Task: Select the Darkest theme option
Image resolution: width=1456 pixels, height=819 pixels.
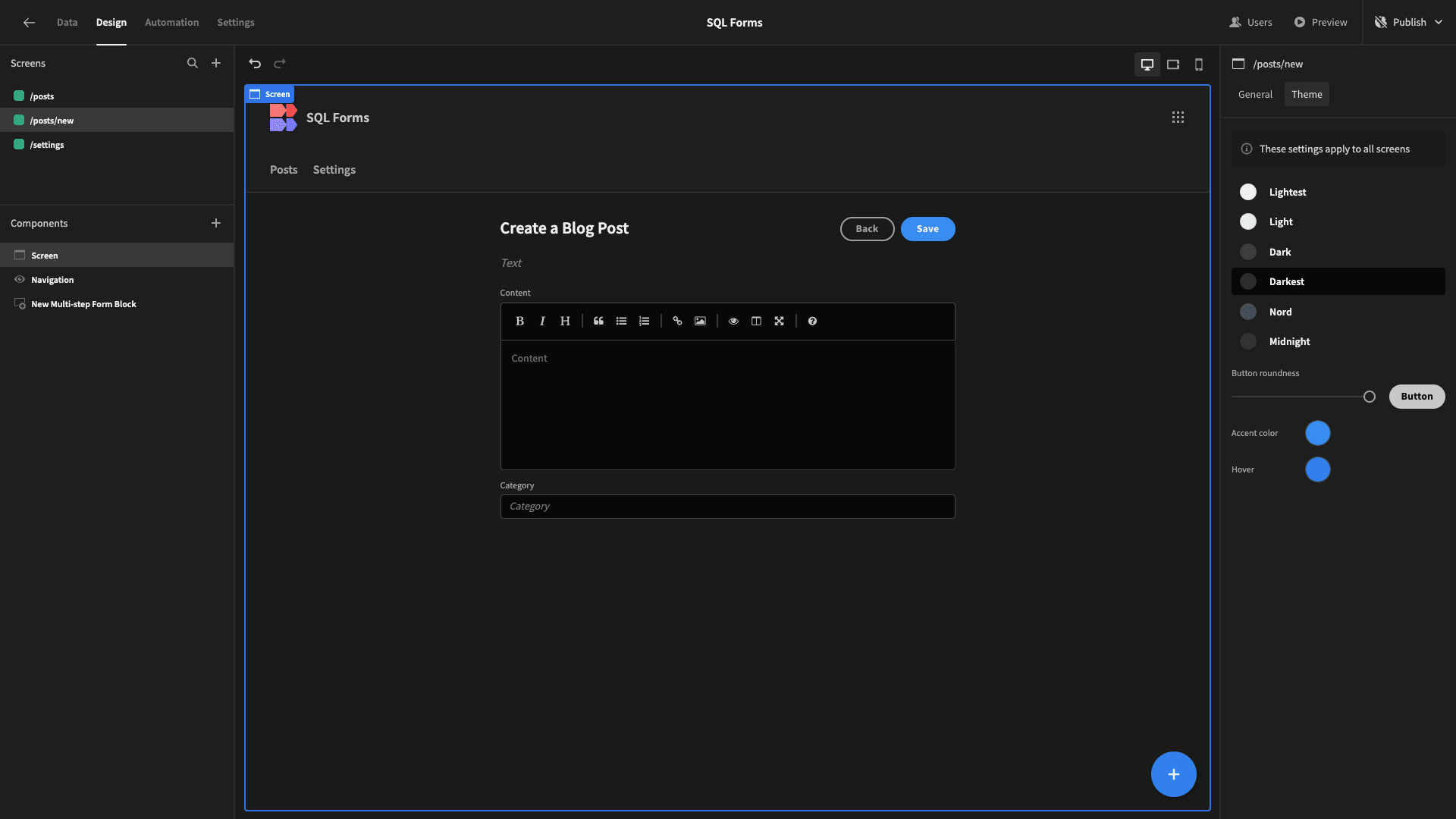Action: [x=1287, y=281]
